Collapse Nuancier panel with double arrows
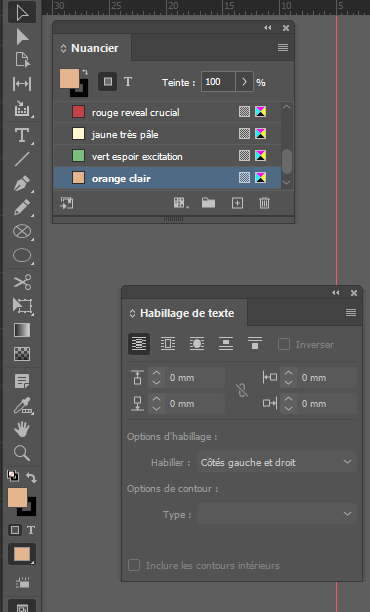This screenshot has height=612, width=370. pyautogui.click(x=267, y=28)
